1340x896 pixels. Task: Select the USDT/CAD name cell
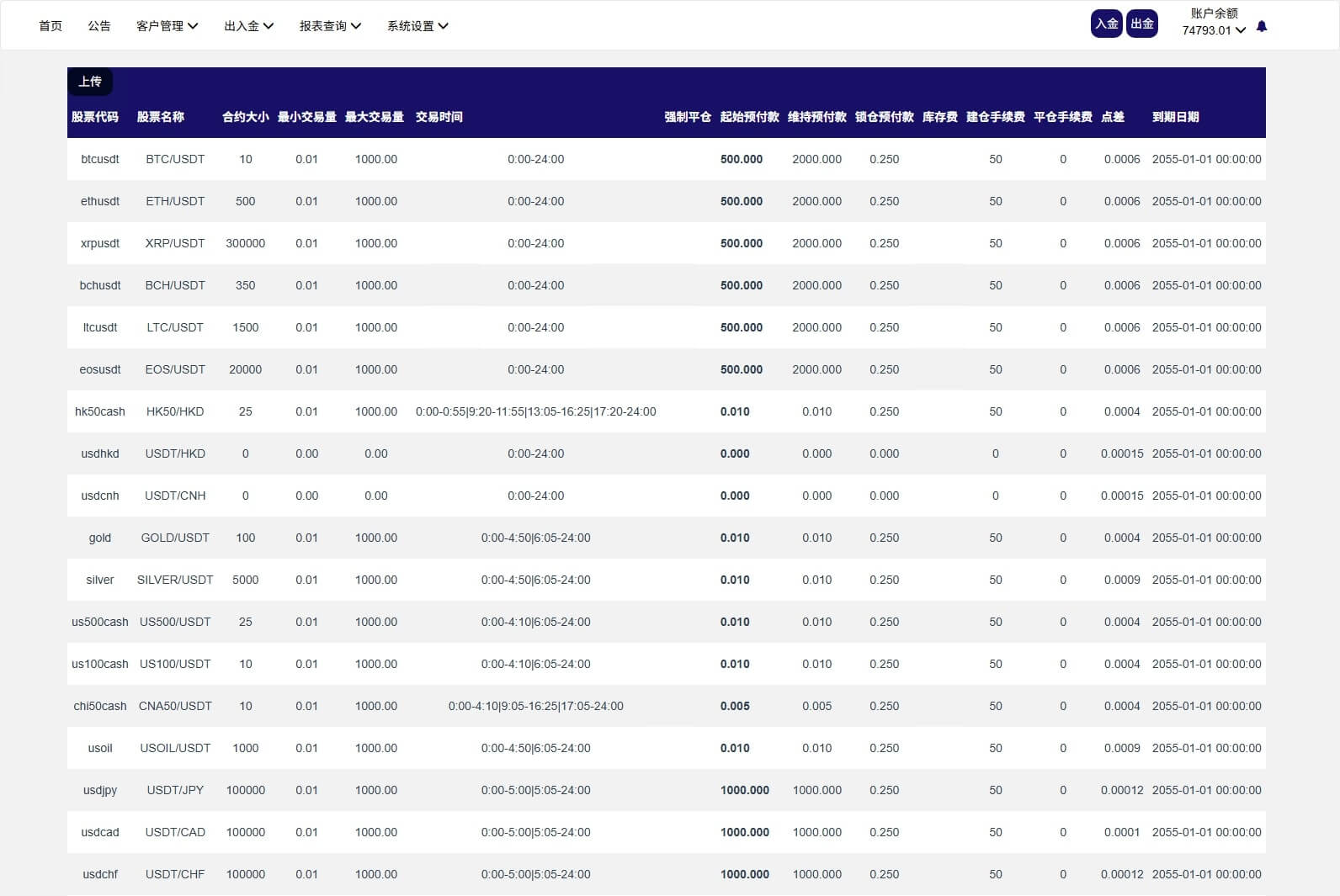point(175,832)
